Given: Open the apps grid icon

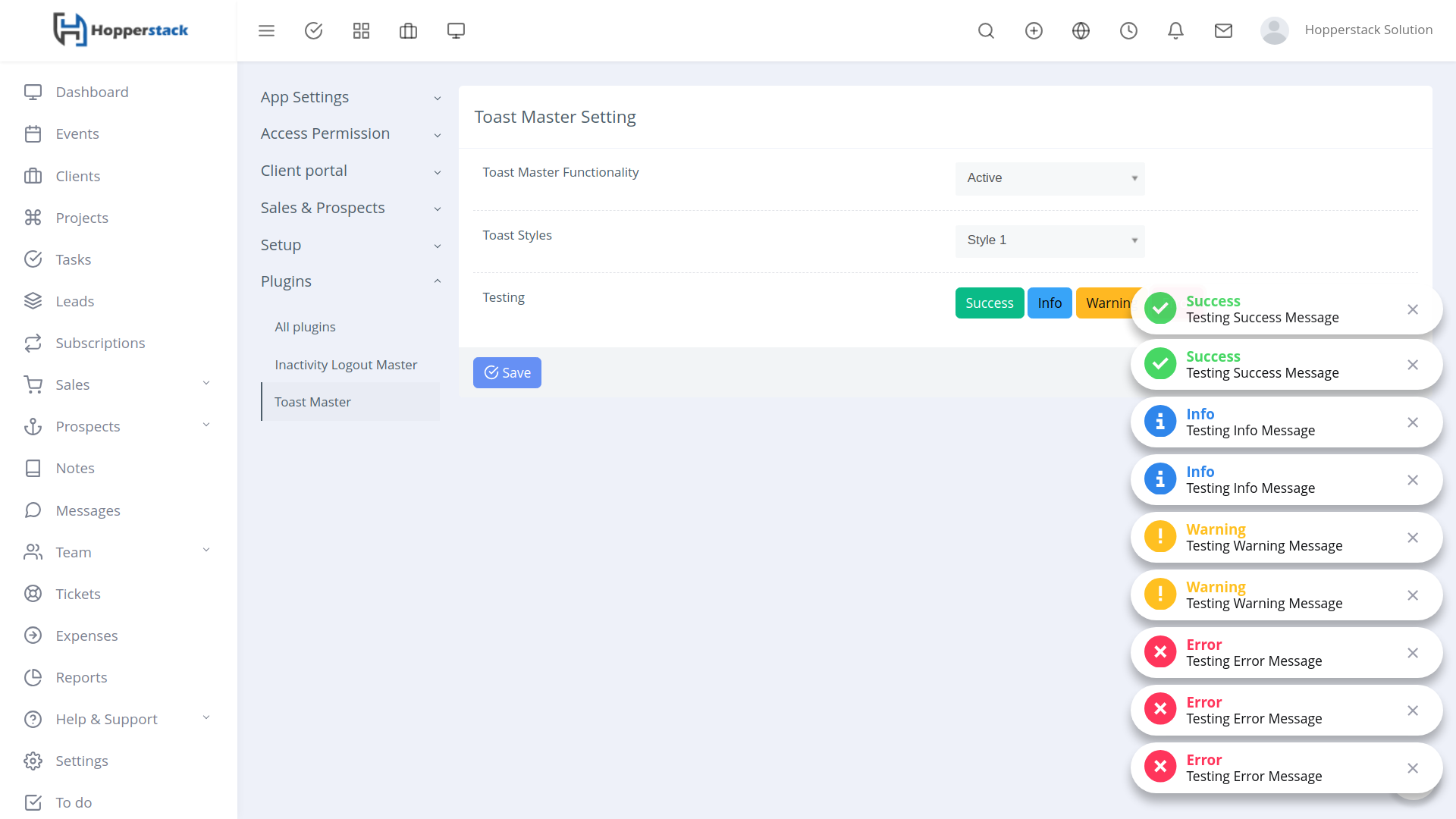Looking at the screenshot, I should click(x=361, y=30).
